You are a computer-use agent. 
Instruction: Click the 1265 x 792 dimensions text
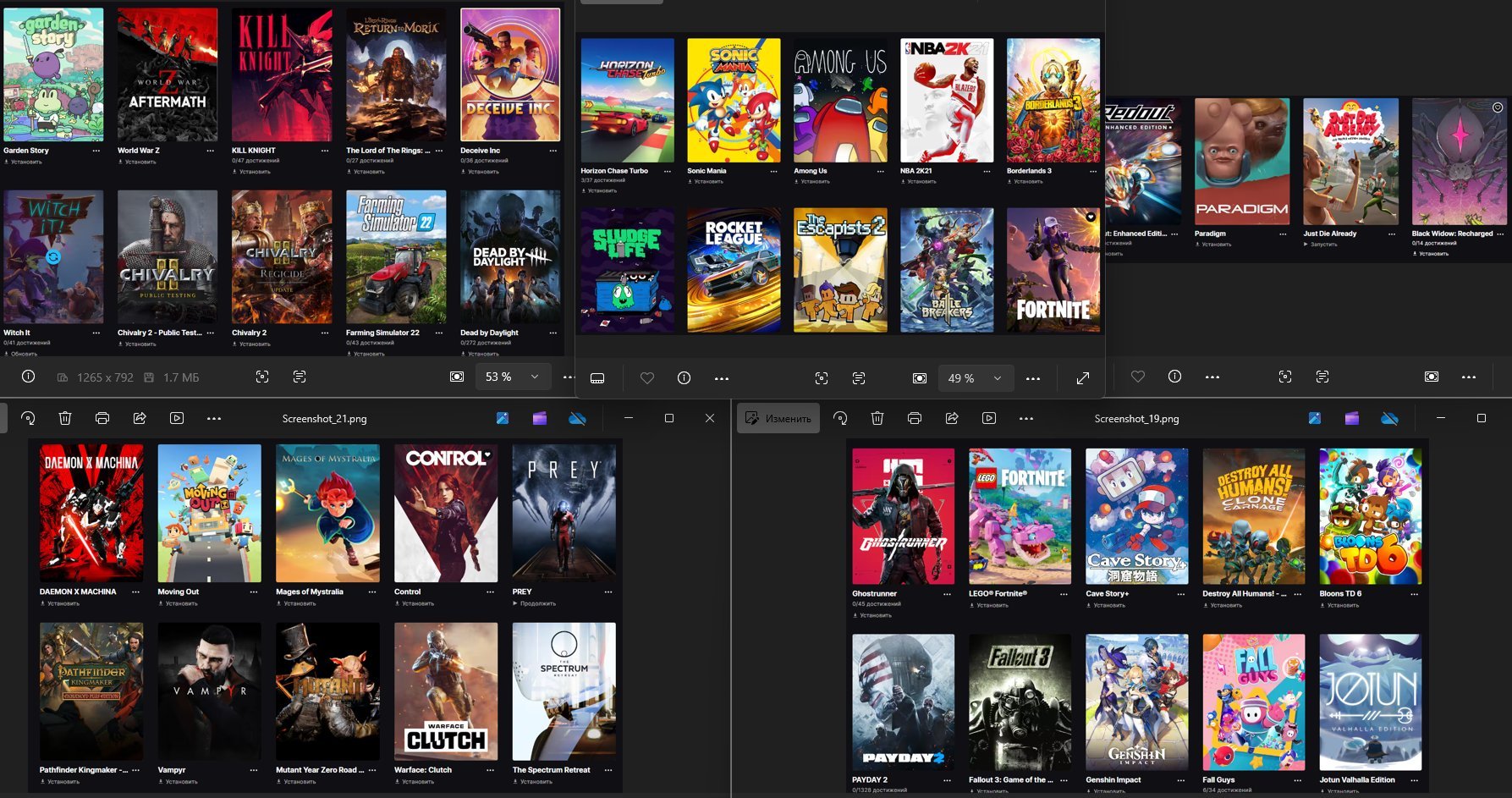coord(105,377)
